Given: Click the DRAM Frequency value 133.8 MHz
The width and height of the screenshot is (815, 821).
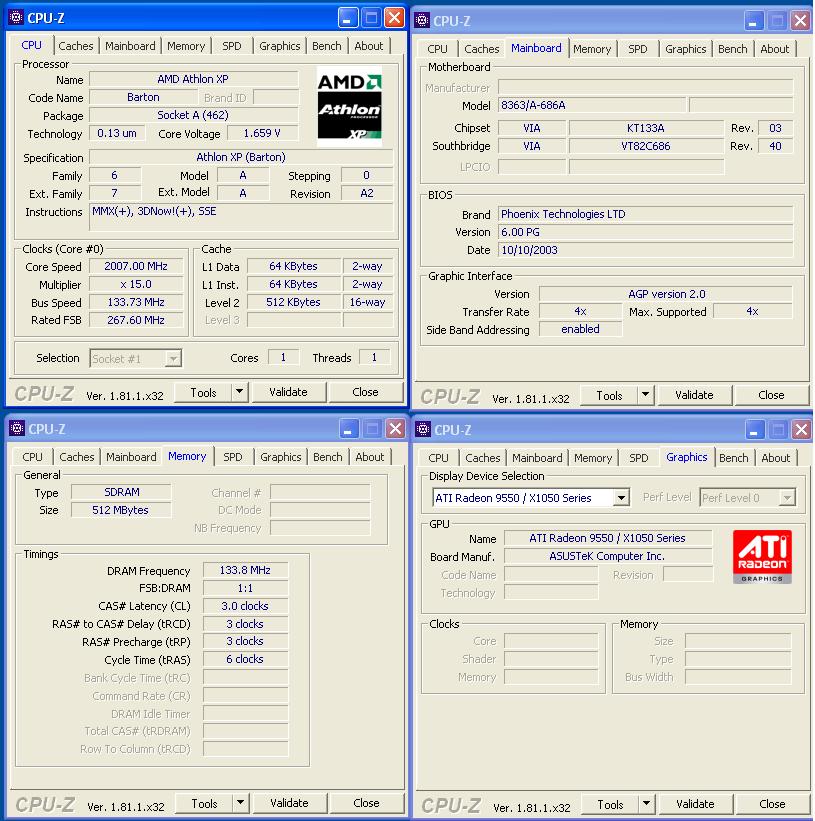Looking at the screenshot, I should (245, 570).
